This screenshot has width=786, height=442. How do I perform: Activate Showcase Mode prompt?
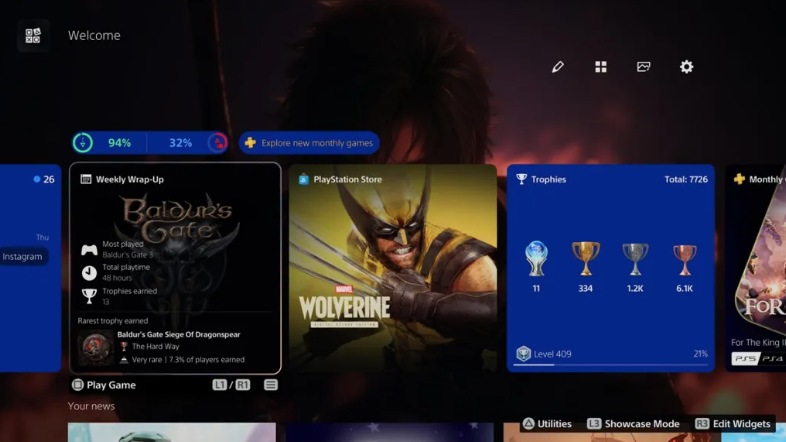(634, 424)
